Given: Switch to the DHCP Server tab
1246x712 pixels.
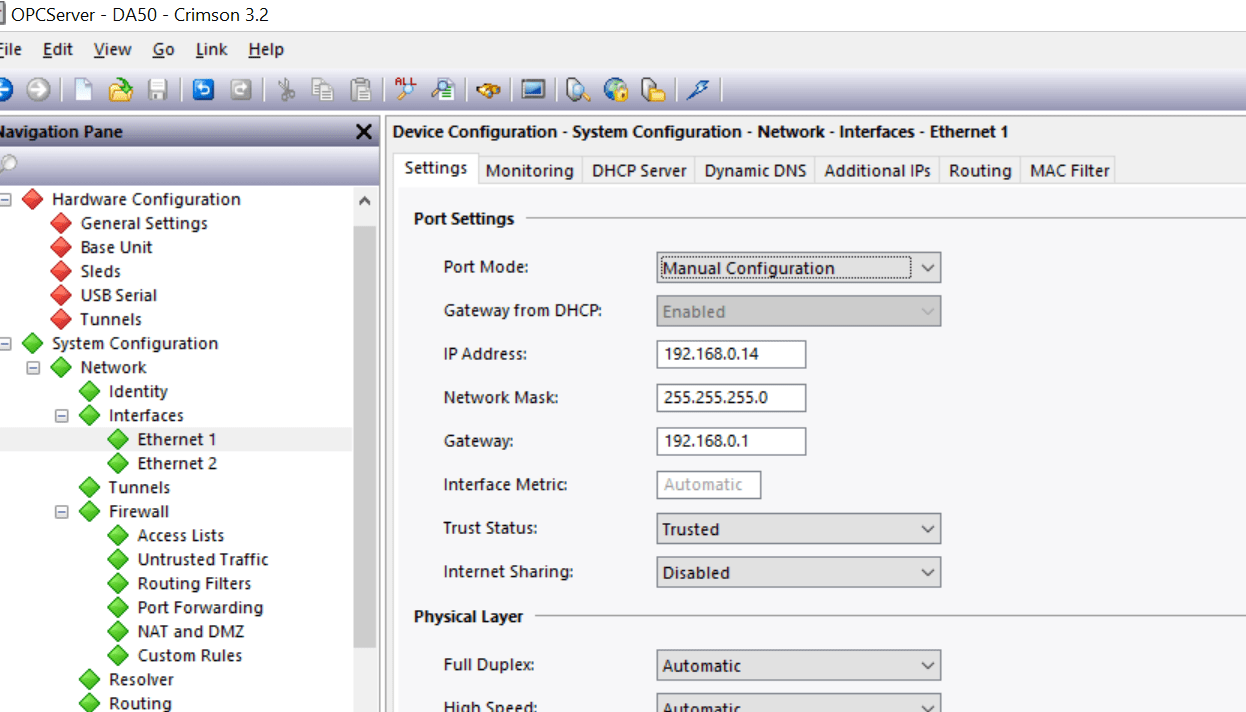Looking at the screenshot, I should pos(639,170).
